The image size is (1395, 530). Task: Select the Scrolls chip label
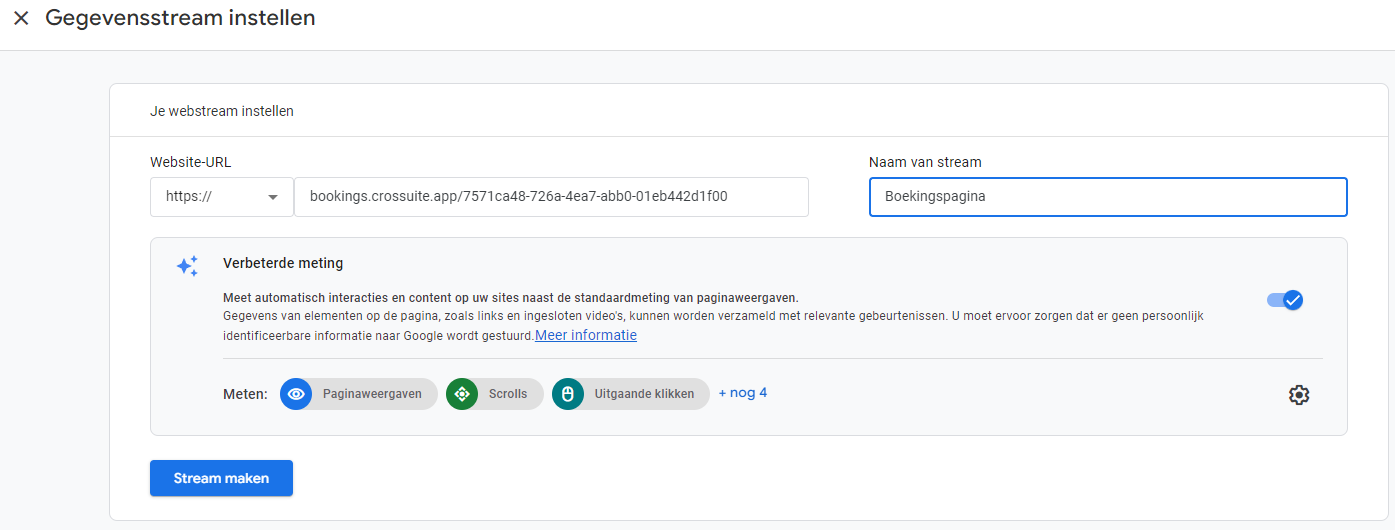[x=508, y=394]
